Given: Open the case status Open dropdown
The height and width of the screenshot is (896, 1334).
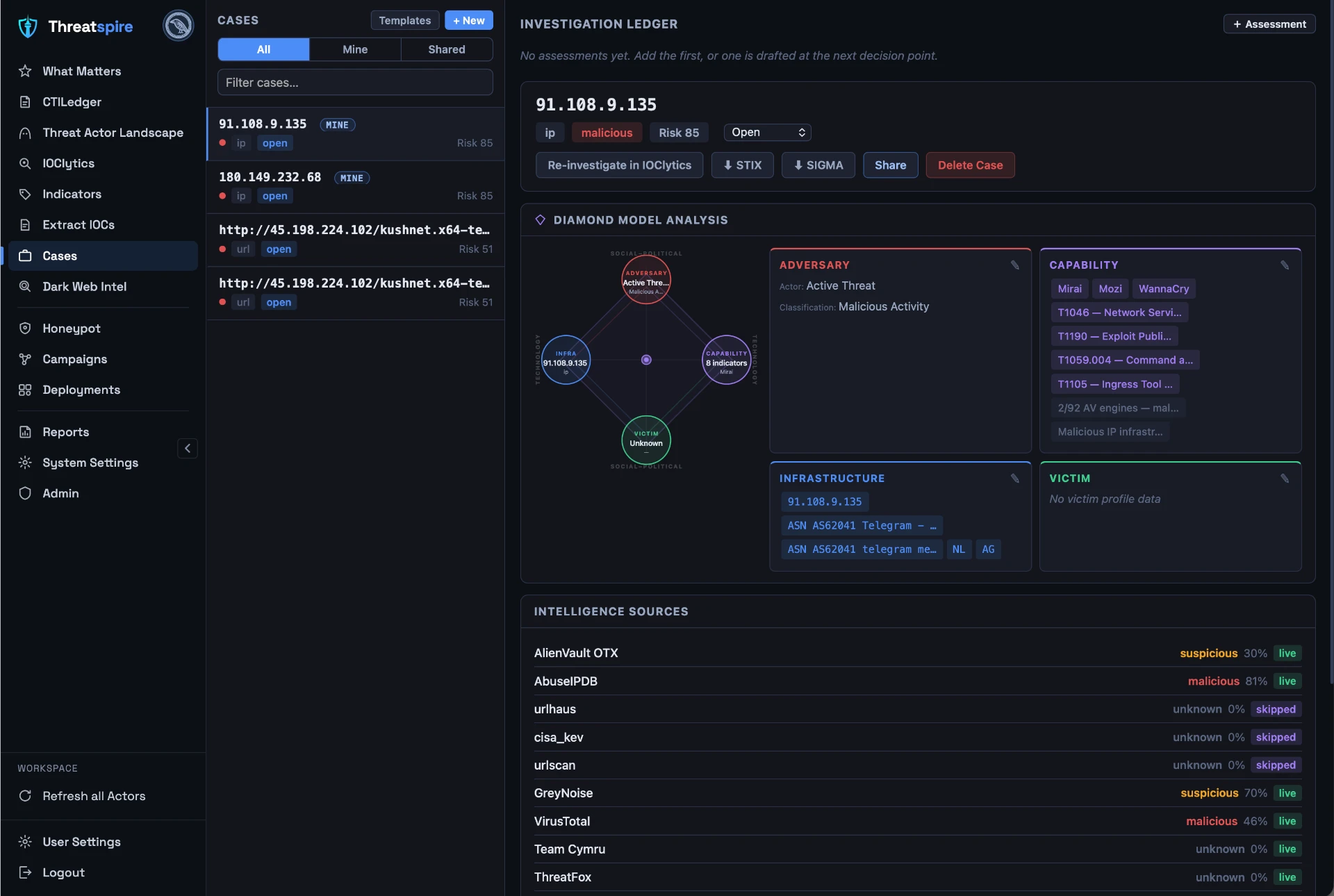Looking at the screenshot, I should 767,132.
